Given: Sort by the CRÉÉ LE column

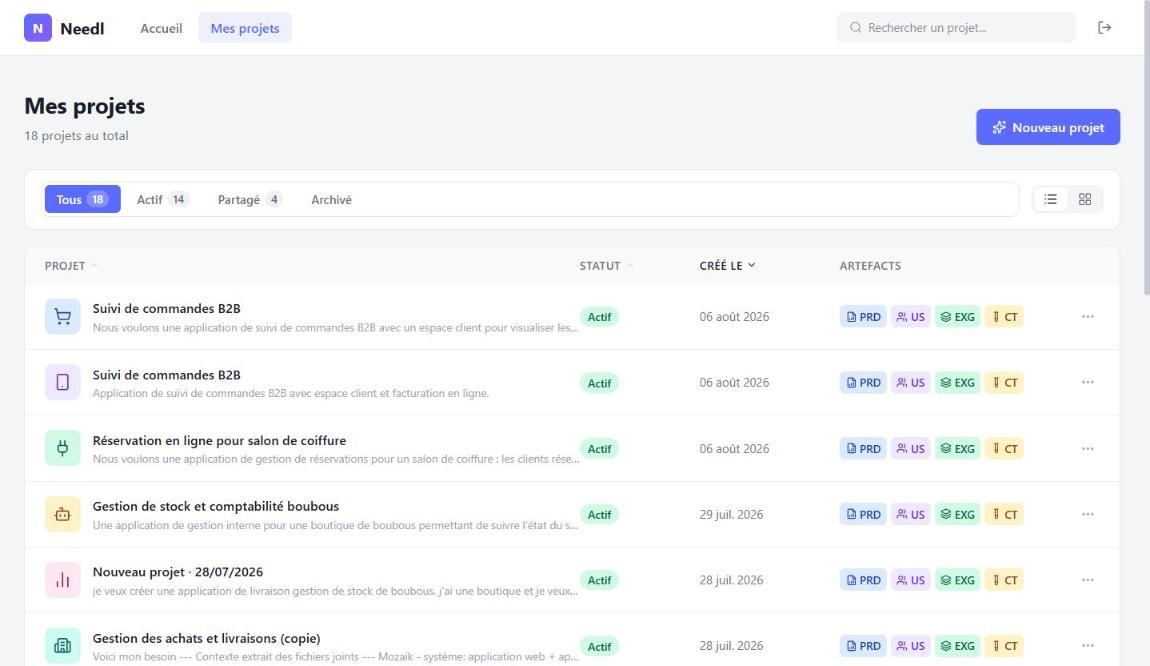Looking at the screenshot, I should (727, 266).
